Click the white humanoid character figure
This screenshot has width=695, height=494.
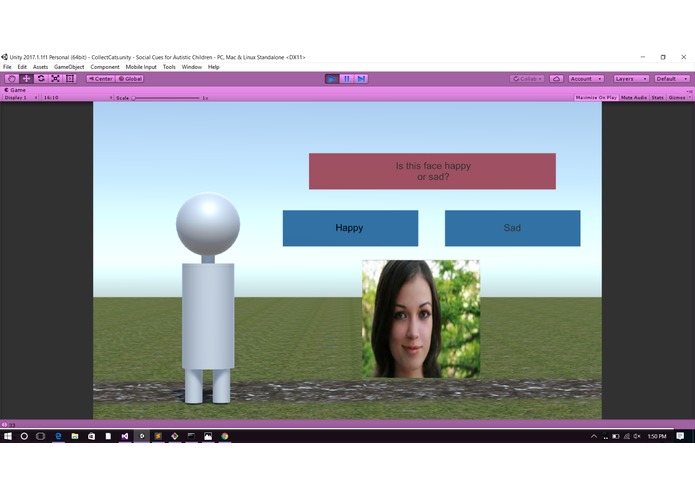pos(208,298)
